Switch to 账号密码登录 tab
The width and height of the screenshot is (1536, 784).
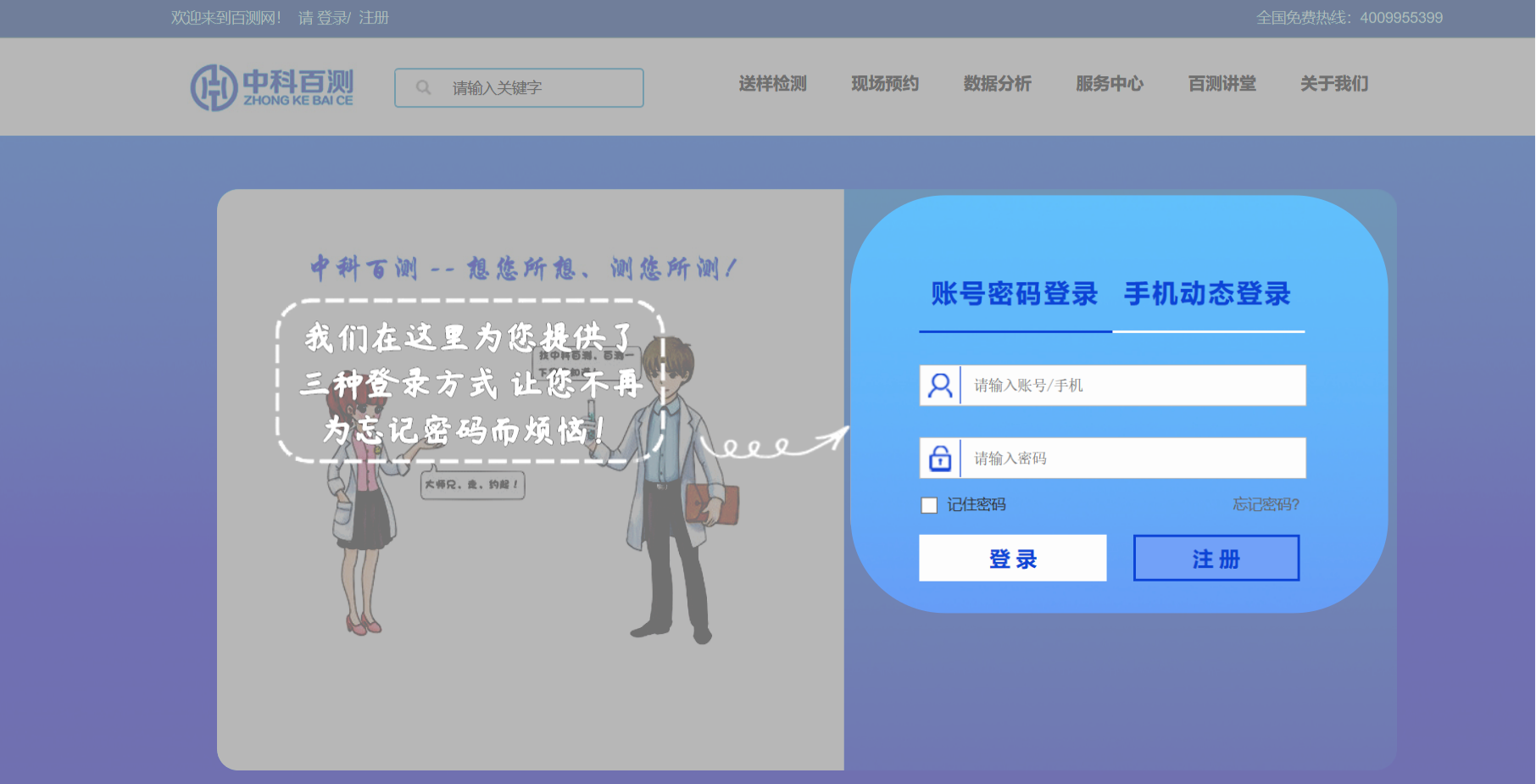1014,294
